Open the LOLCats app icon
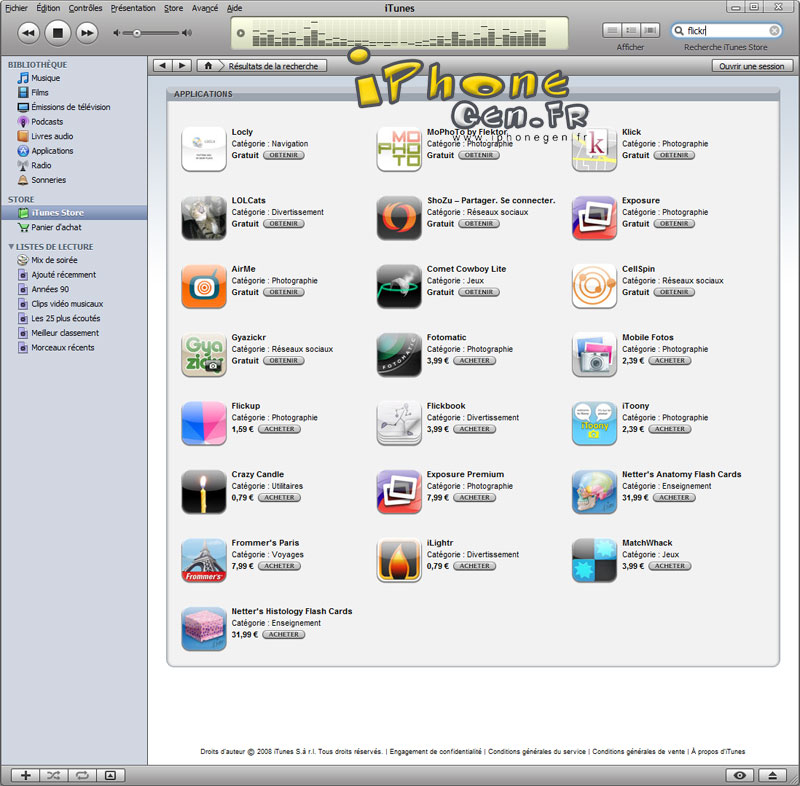The height and width of the screenshot is (786, 800). pyautogui.click(x=204, y=218)
